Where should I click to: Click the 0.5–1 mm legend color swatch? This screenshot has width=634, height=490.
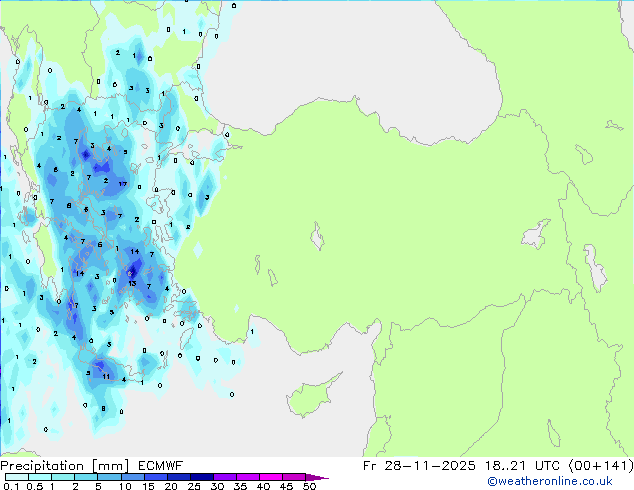(x=40, y=477)
